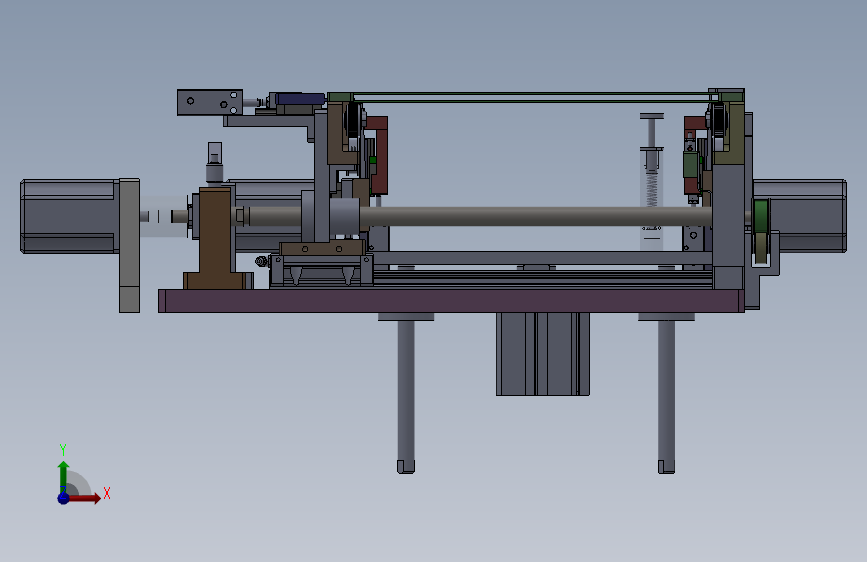
Task: Select the brown bearing support block
Action: tap(215, 238)
